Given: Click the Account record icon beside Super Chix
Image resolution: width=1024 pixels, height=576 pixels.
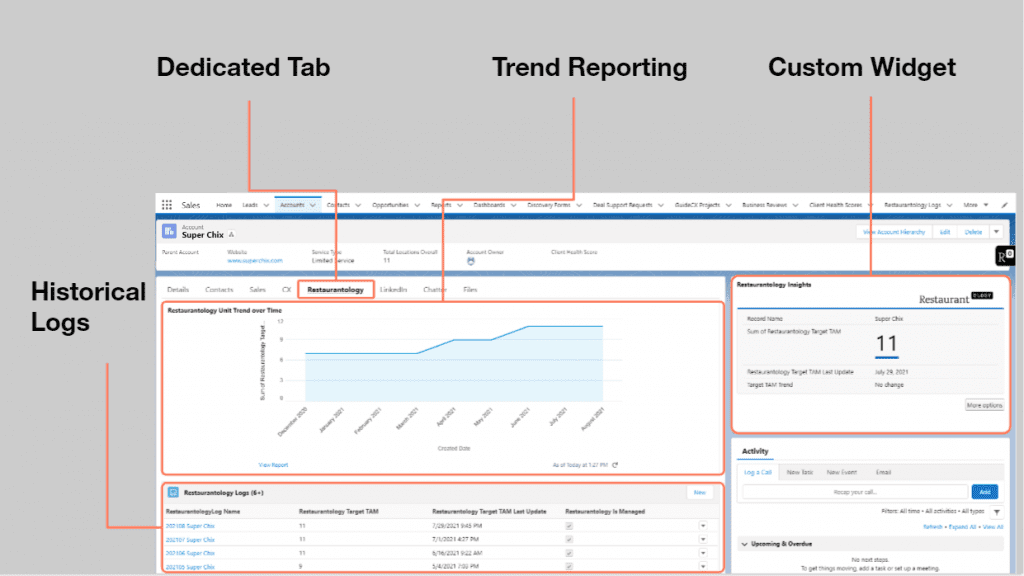Looking at the screenshot, I should point(169,231).
